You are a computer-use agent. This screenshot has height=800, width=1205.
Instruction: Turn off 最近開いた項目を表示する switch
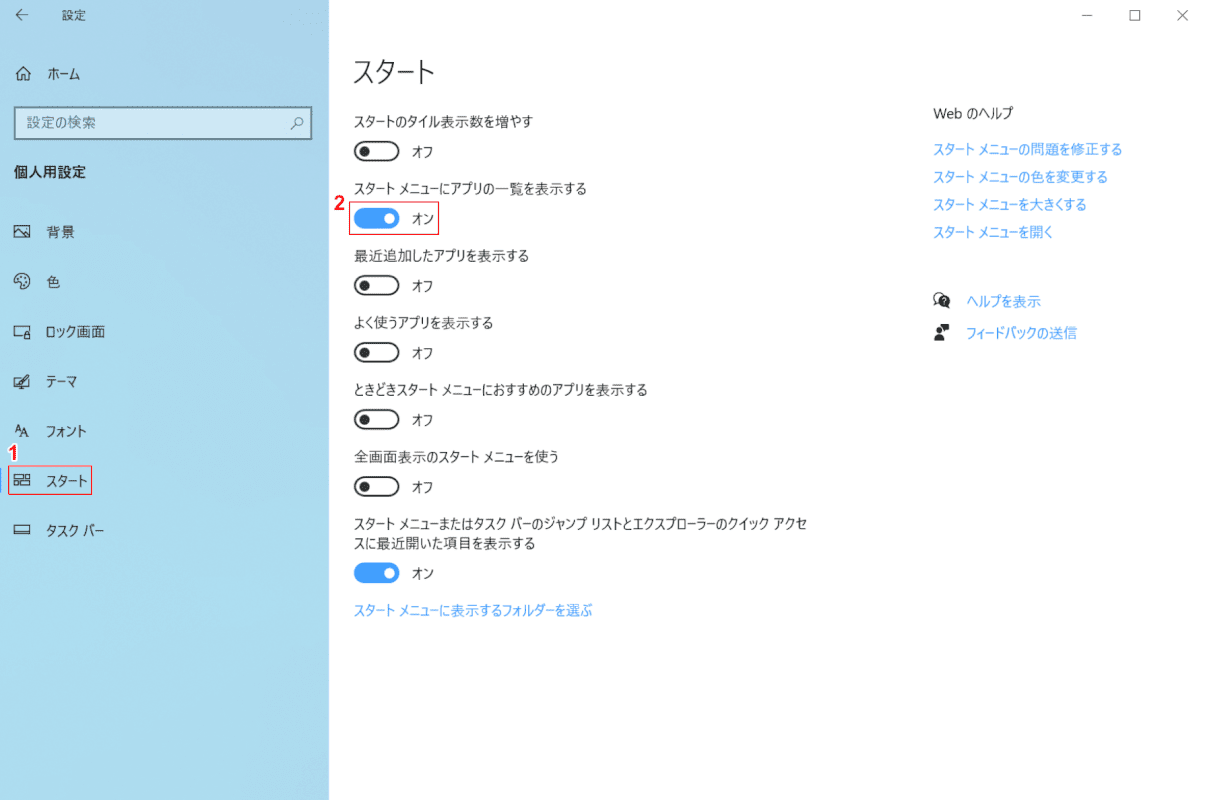coord(377,573)
